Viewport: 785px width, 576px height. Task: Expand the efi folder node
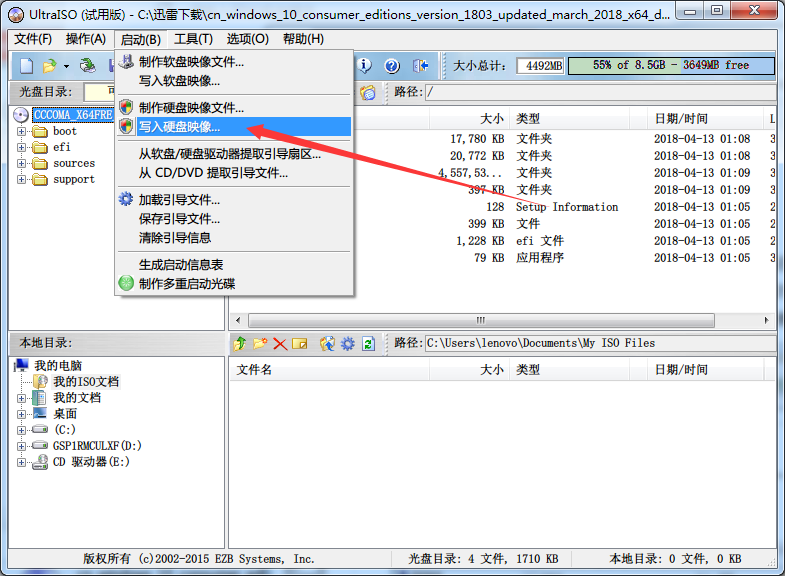tap(21, 148)
